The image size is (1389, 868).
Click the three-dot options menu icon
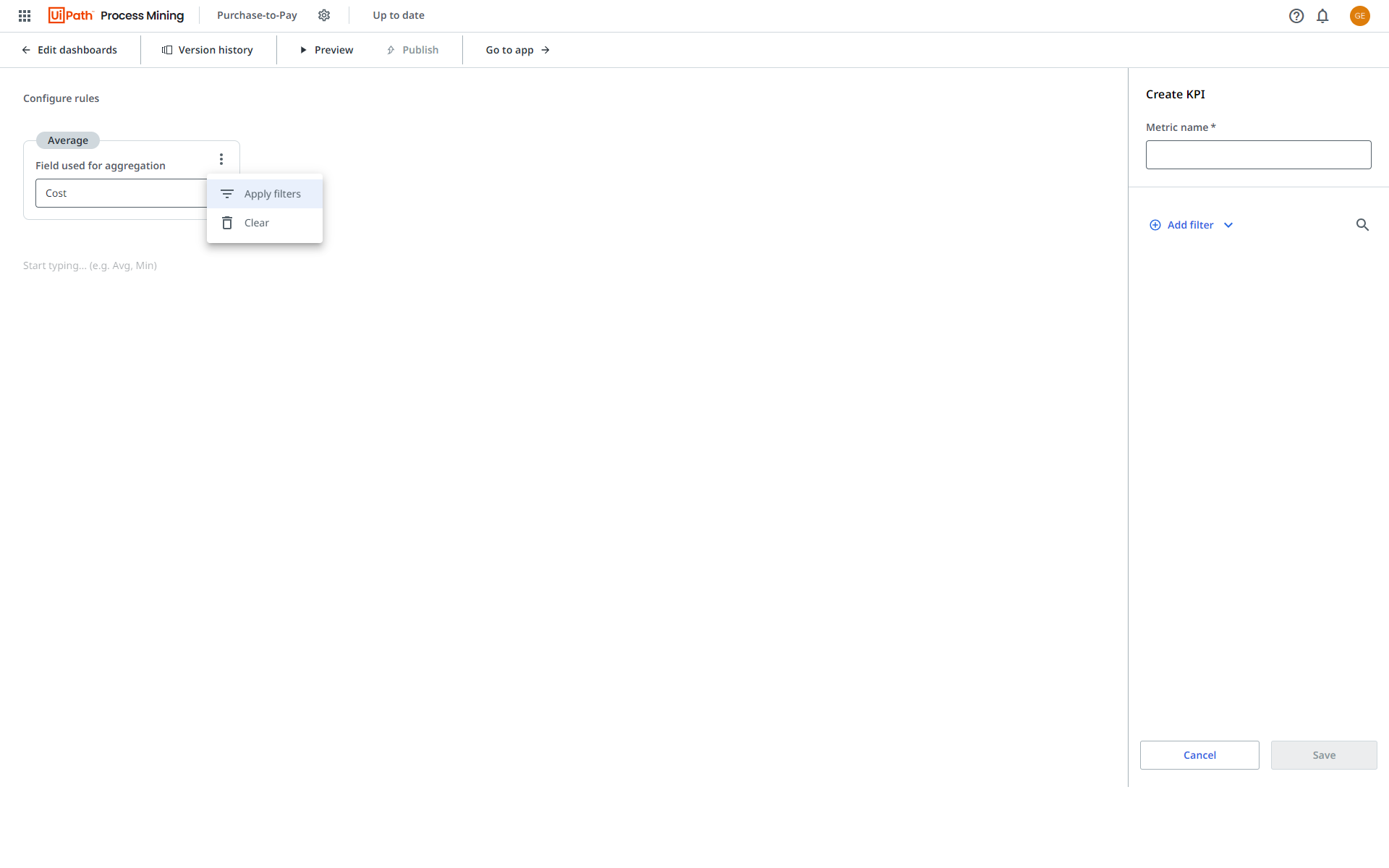pos(222,159)
